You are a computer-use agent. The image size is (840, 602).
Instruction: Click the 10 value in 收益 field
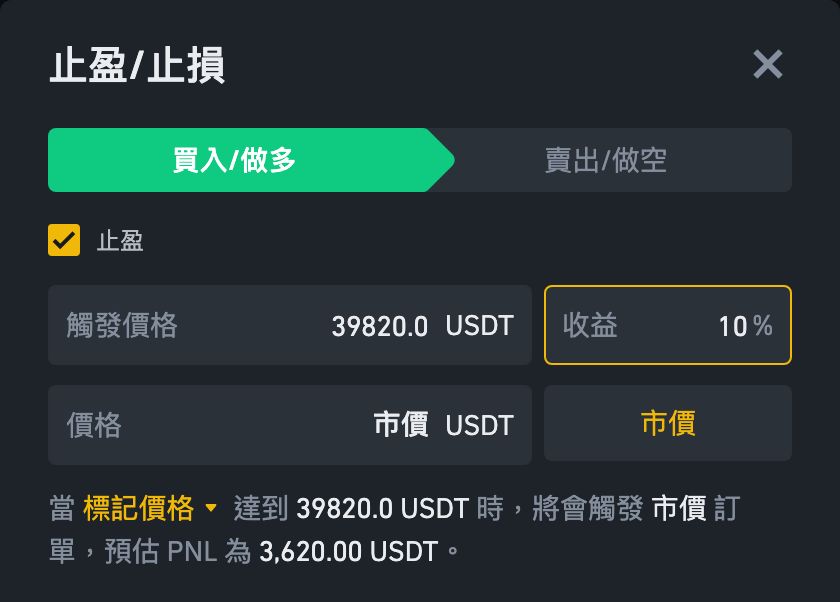(732, 326)
